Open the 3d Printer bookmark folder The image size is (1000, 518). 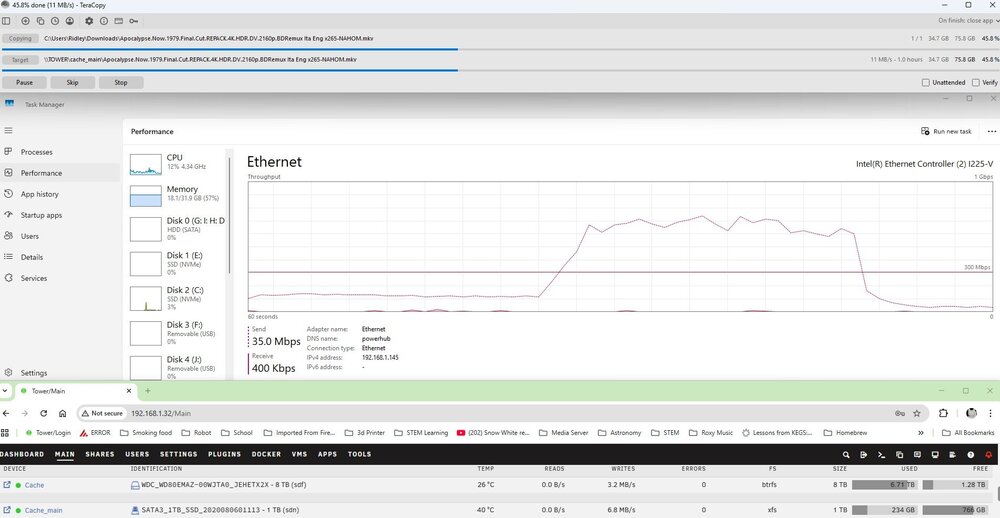(x=364, y=433)
